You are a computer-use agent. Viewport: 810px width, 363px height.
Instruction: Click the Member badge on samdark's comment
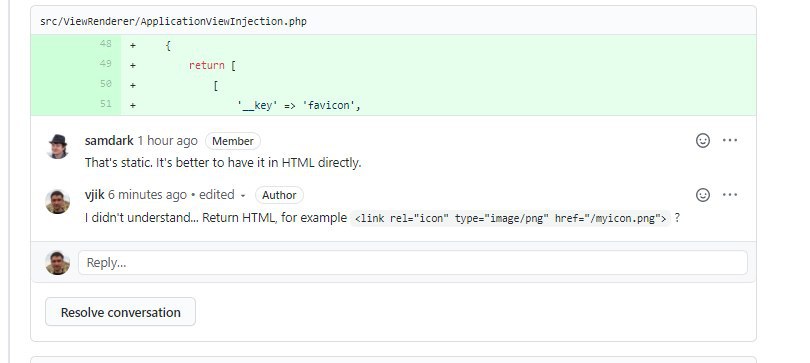233,141
